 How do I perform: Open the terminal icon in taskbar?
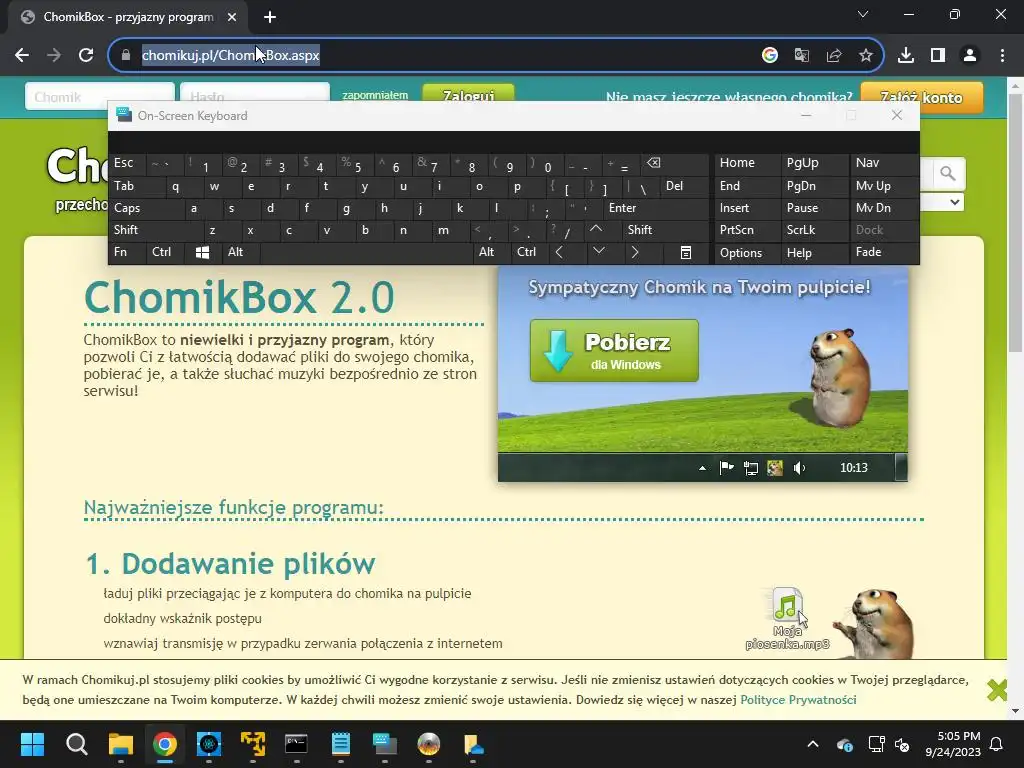tap(296, 744)
